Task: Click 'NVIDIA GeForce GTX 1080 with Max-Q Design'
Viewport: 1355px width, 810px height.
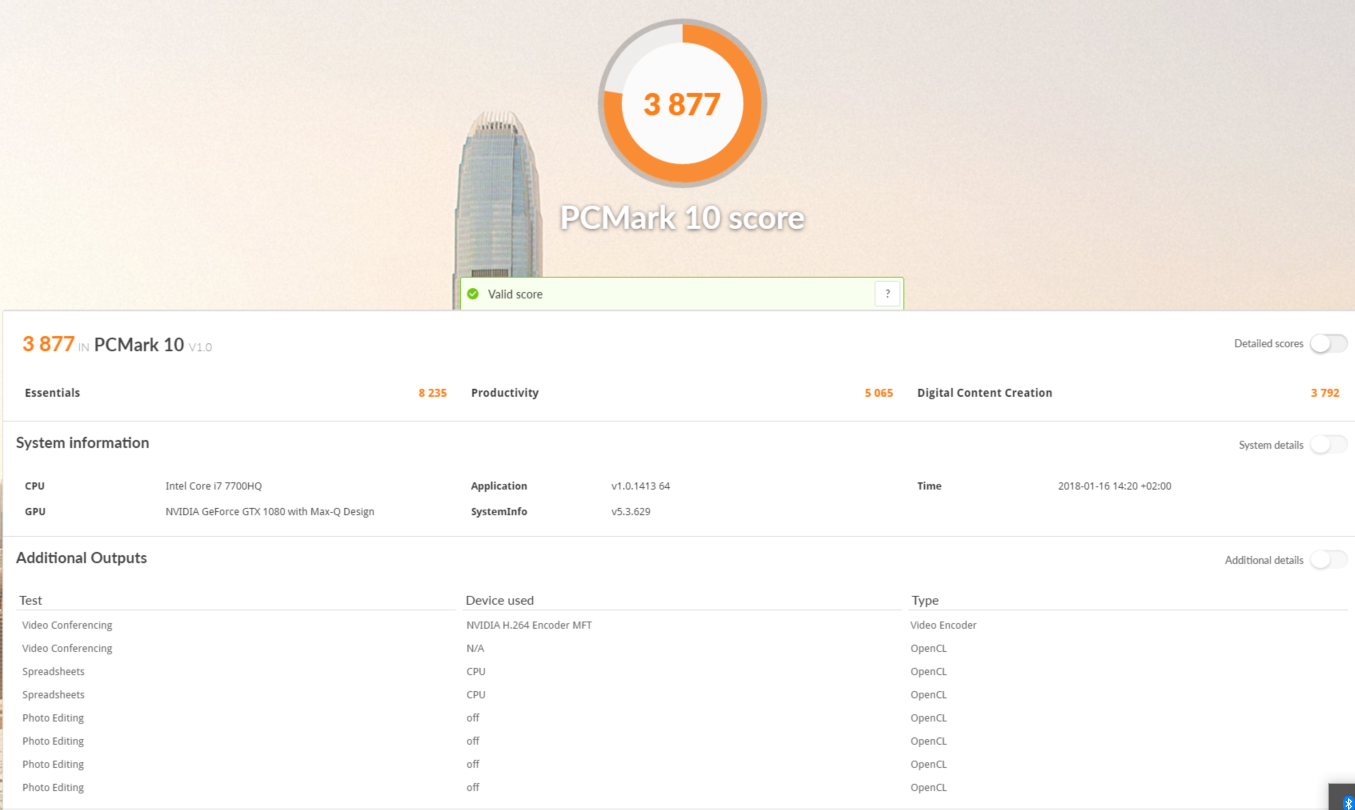Action: coord(270,512)
